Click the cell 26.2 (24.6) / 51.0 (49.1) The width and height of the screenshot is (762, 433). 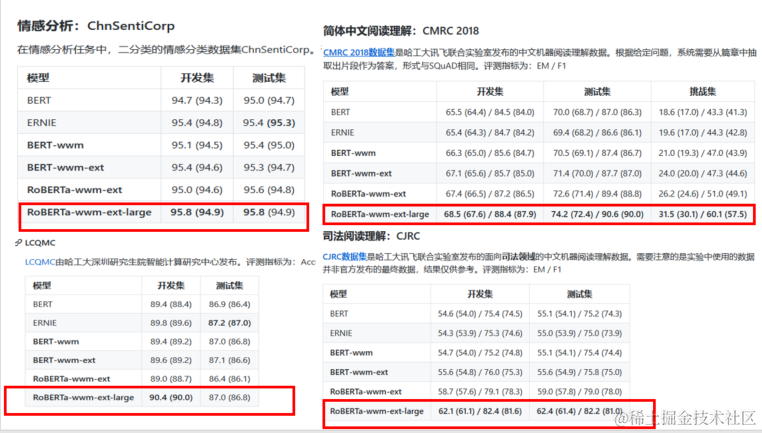point(703,193)
